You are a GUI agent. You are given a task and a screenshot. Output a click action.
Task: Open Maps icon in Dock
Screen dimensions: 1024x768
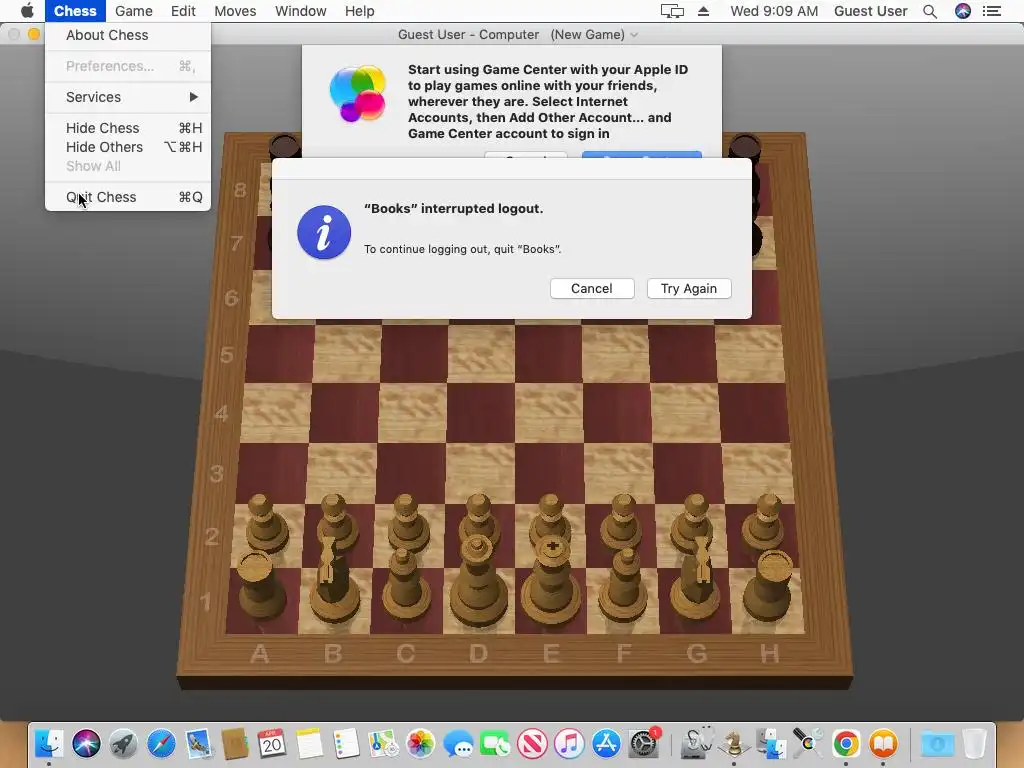383,743
